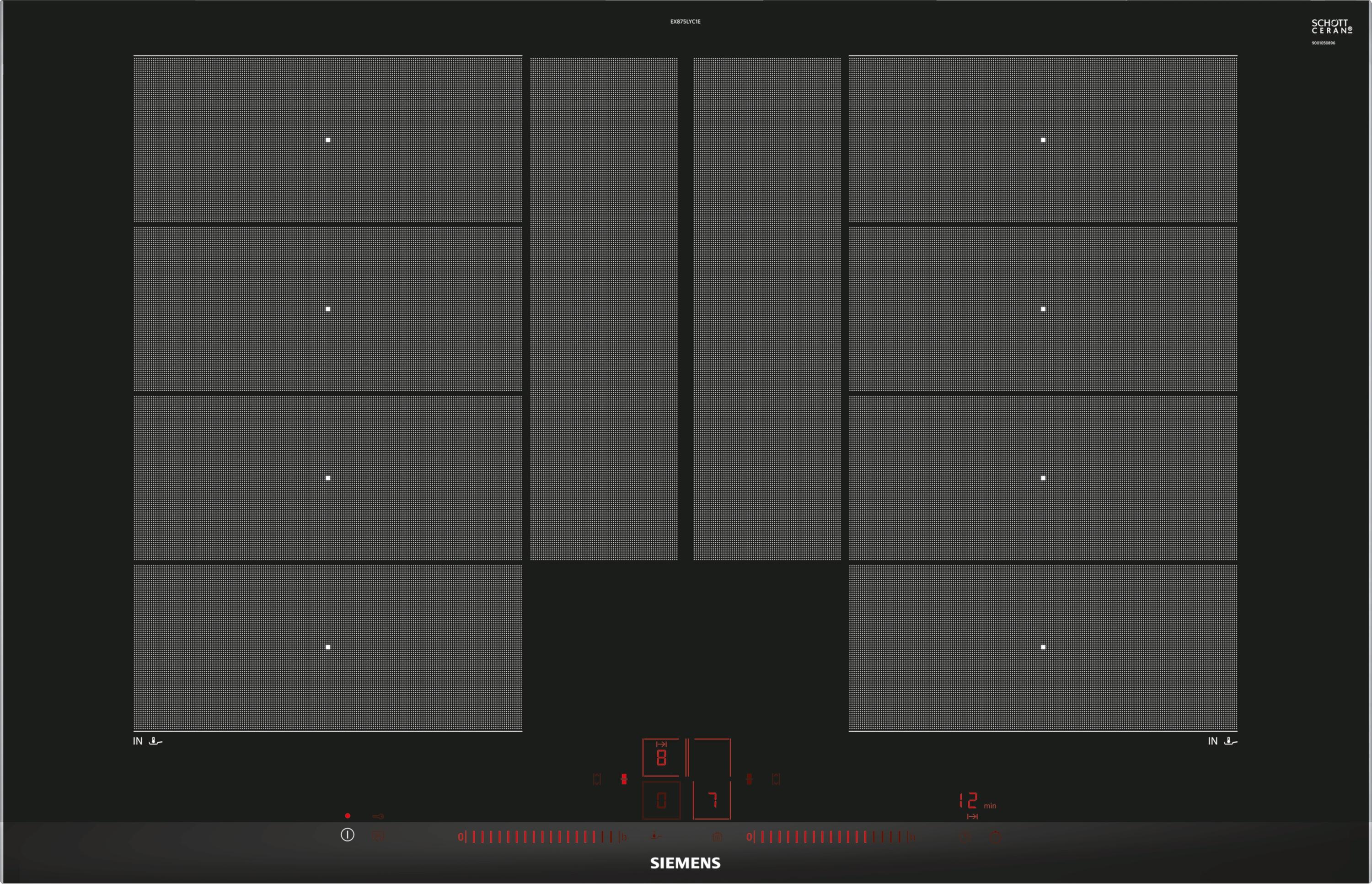Viewport: 1372px width, 884px height.
Task: Tap the main power on/off symbol
Action: 347,835
